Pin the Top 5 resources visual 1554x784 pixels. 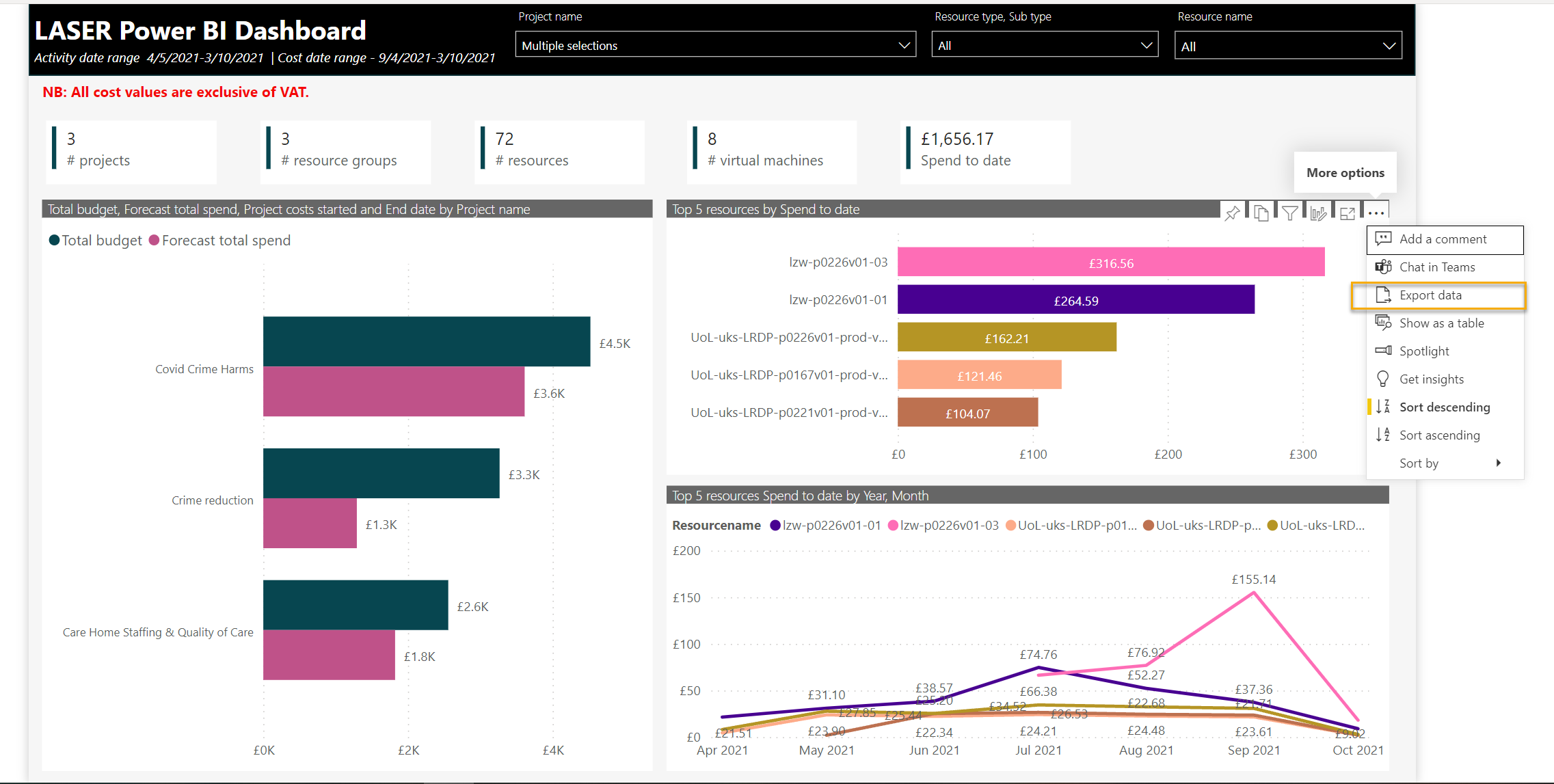pyautogui.click(x=1232, y=213)
